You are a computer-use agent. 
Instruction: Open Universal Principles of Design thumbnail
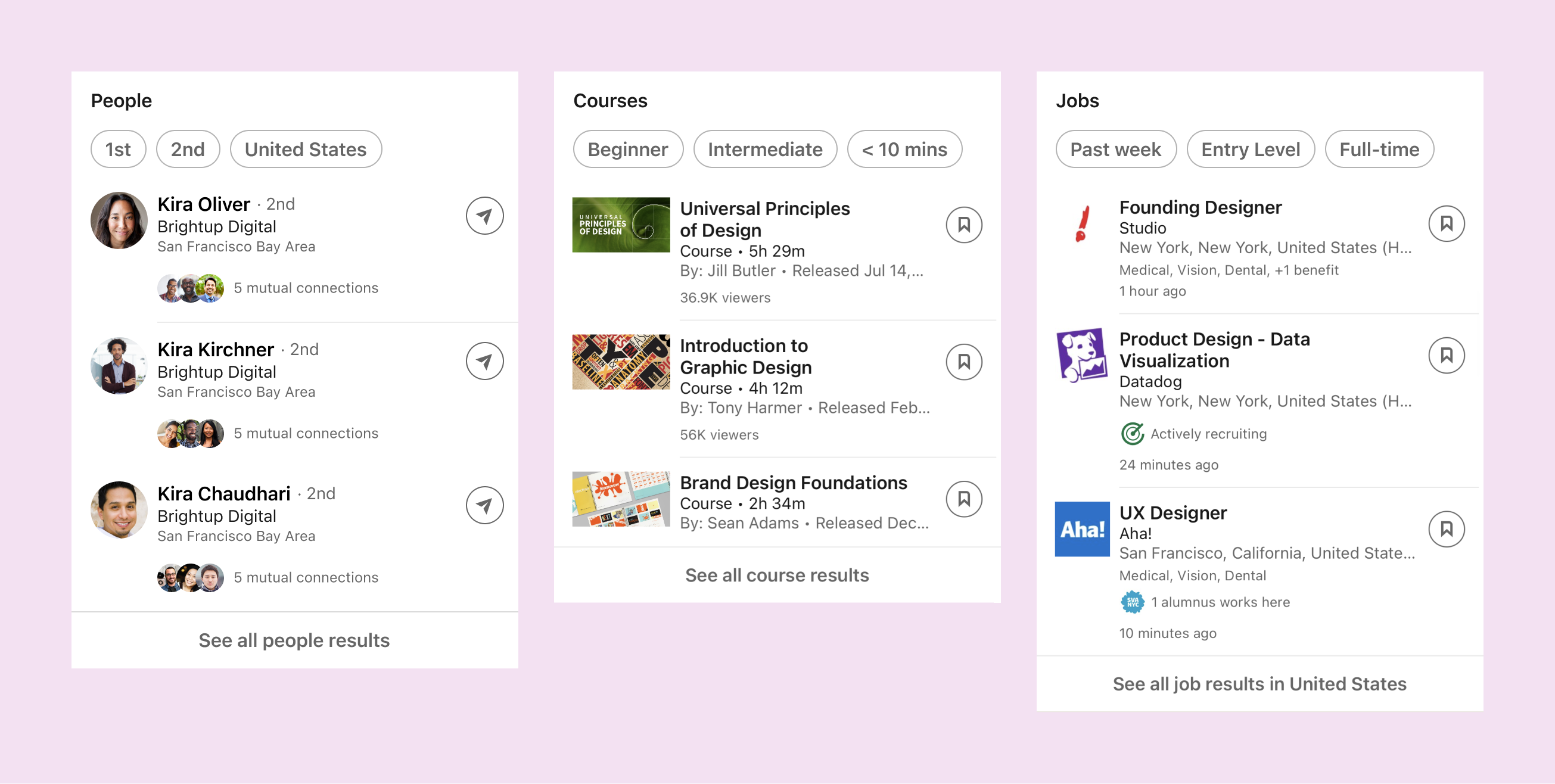tap(621, 225)
